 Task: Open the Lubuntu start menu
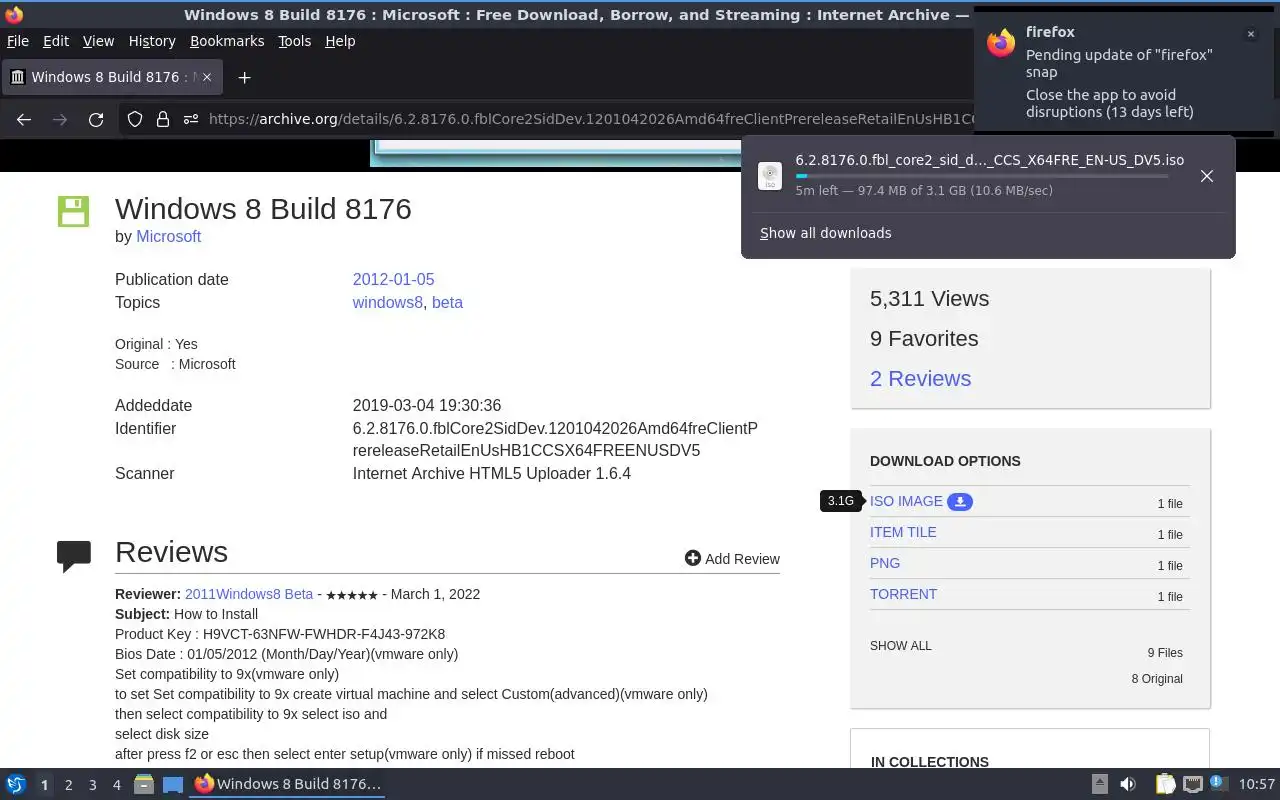click(16, 784)
